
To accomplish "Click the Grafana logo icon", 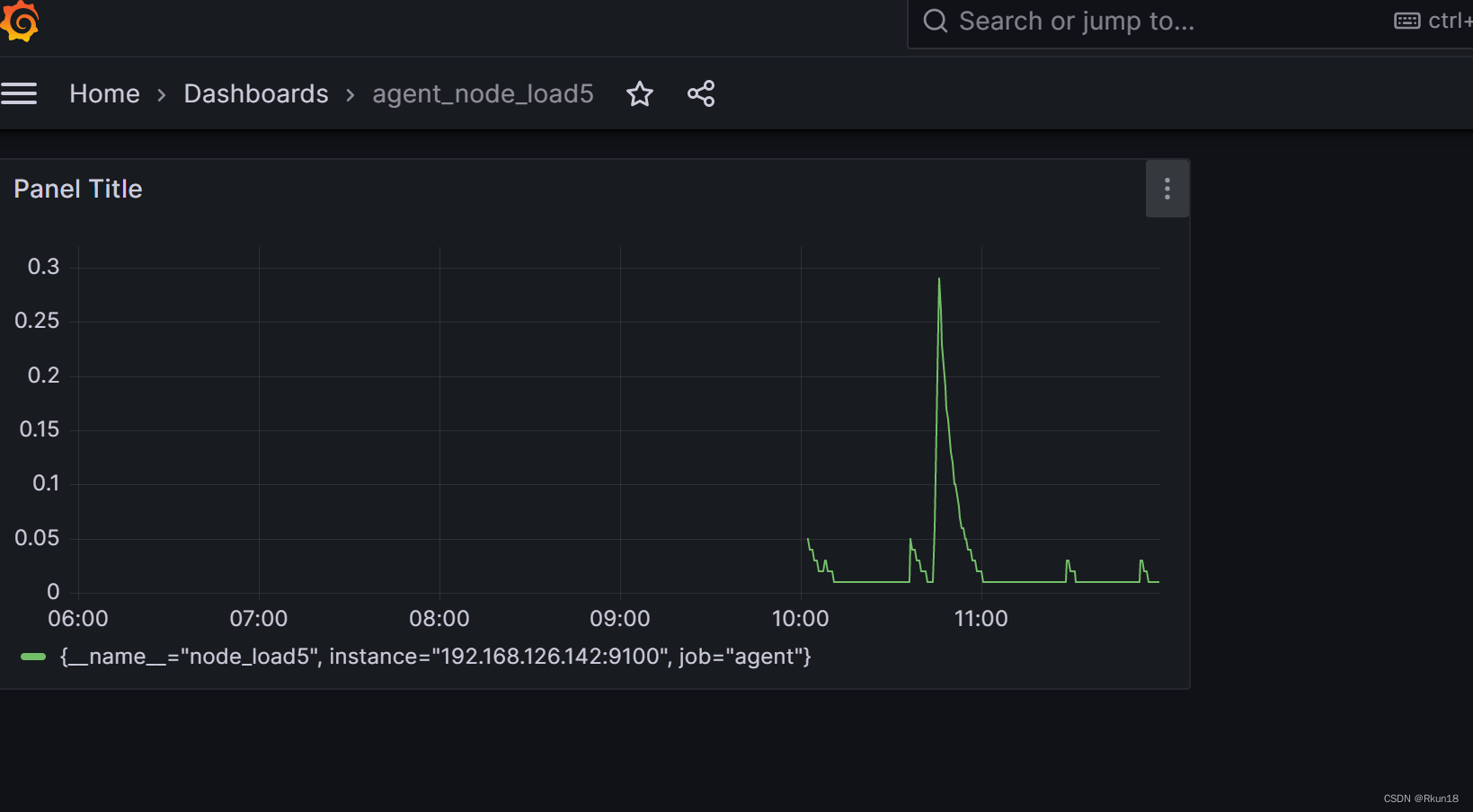I will (x=19, y=22).
